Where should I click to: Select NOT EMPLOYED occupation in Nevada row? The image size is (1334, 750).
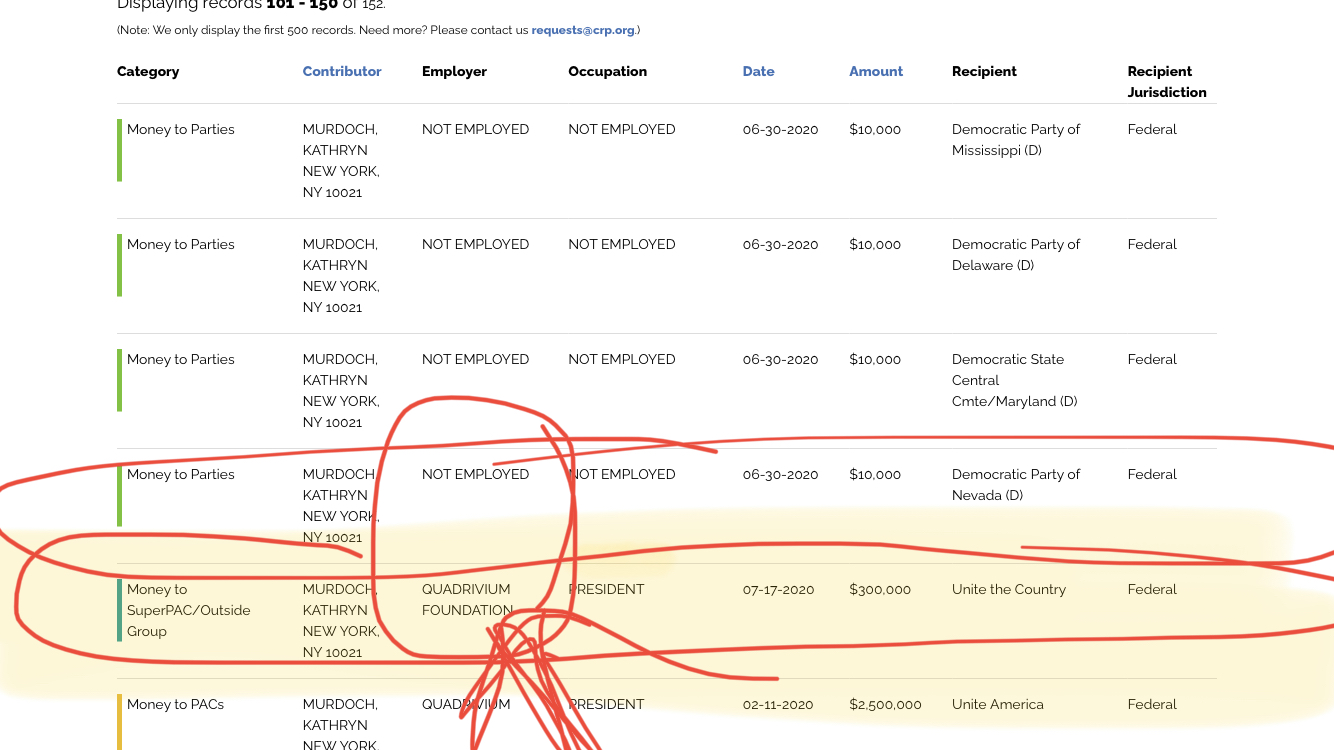(x=621, y=474)
